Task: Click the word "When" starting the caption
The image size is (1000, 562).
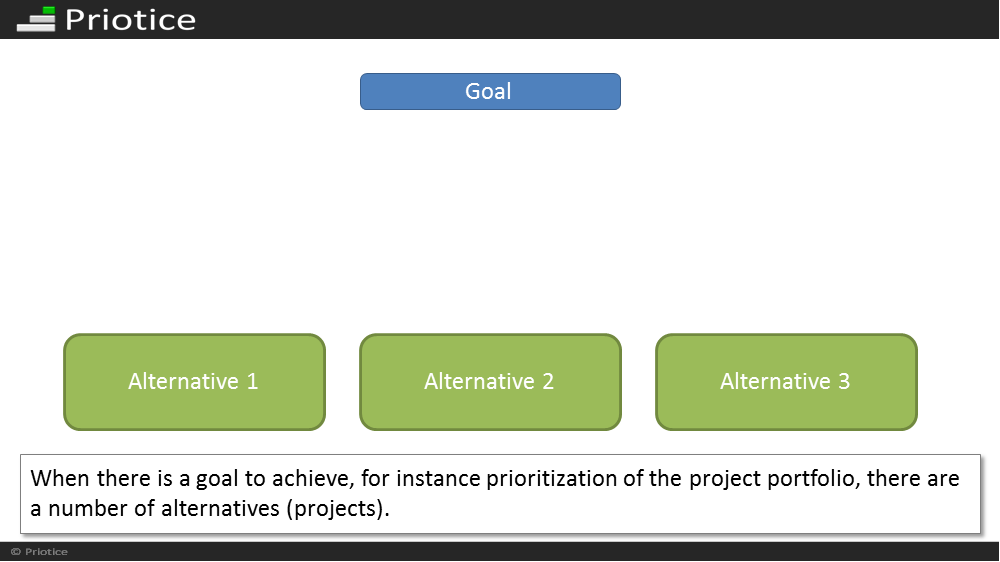Action: point(59,478)
